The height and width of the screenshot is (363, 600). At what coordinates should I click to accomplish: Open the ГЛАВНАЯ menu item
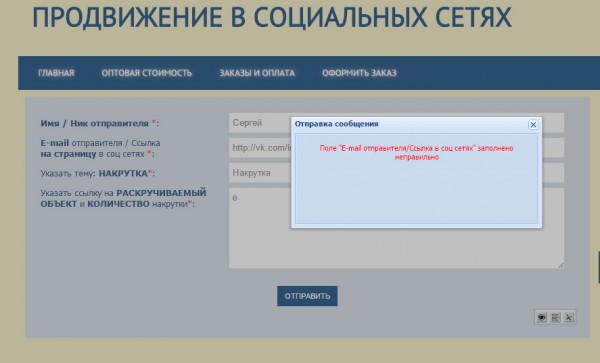tap(56, 73)
